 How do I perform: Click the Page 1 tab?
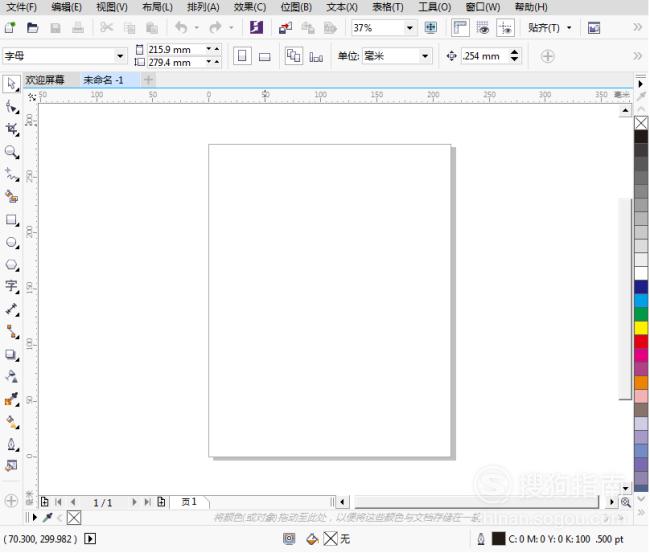click(x=189, y=502)
